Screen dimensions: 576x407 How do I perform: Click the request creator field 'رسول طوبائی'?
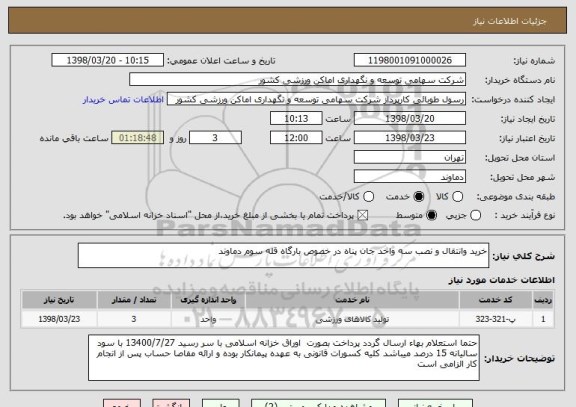point(316,99)
